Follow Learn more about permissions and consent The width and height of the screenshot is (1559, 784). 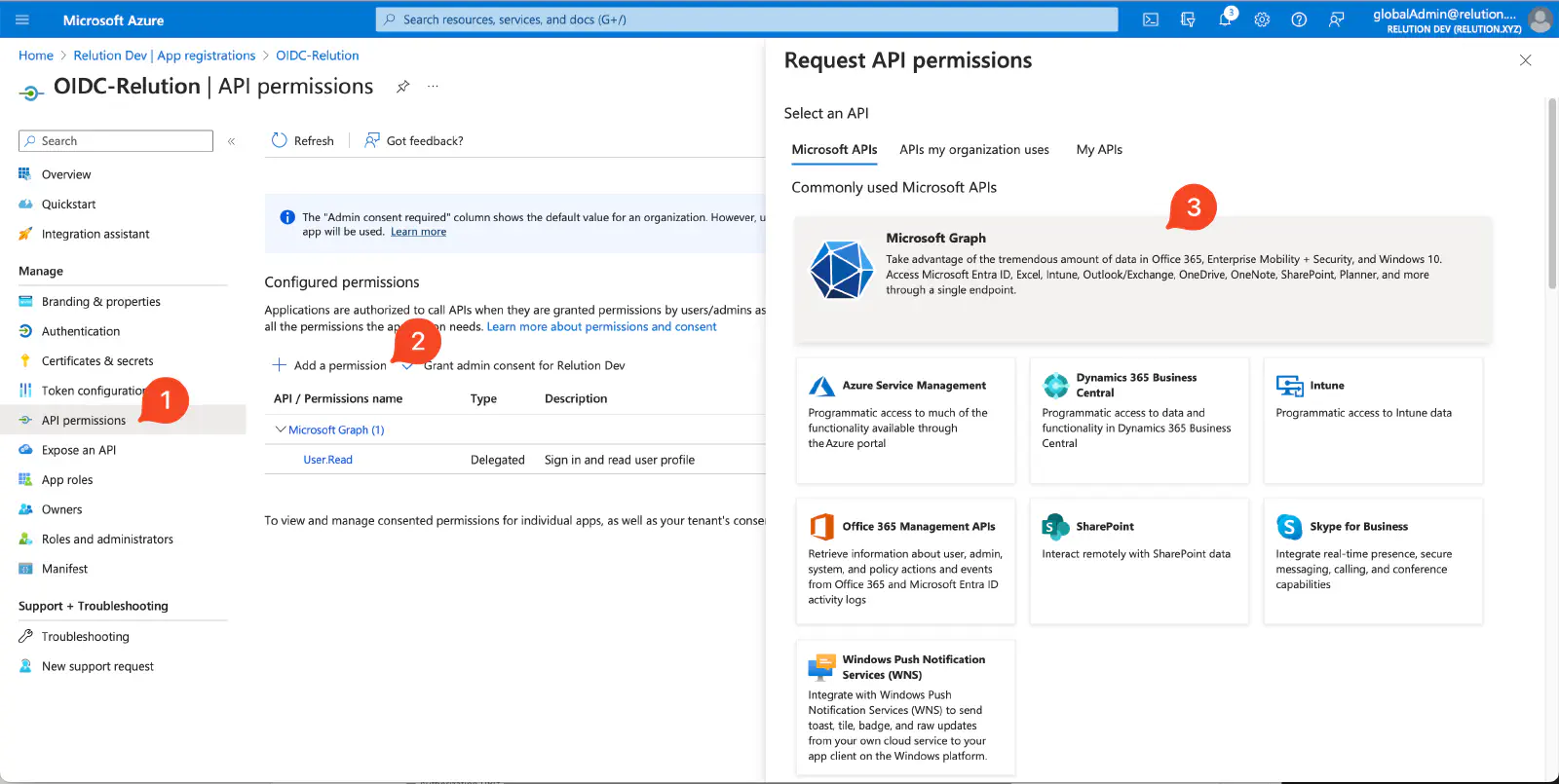point(601,327)
